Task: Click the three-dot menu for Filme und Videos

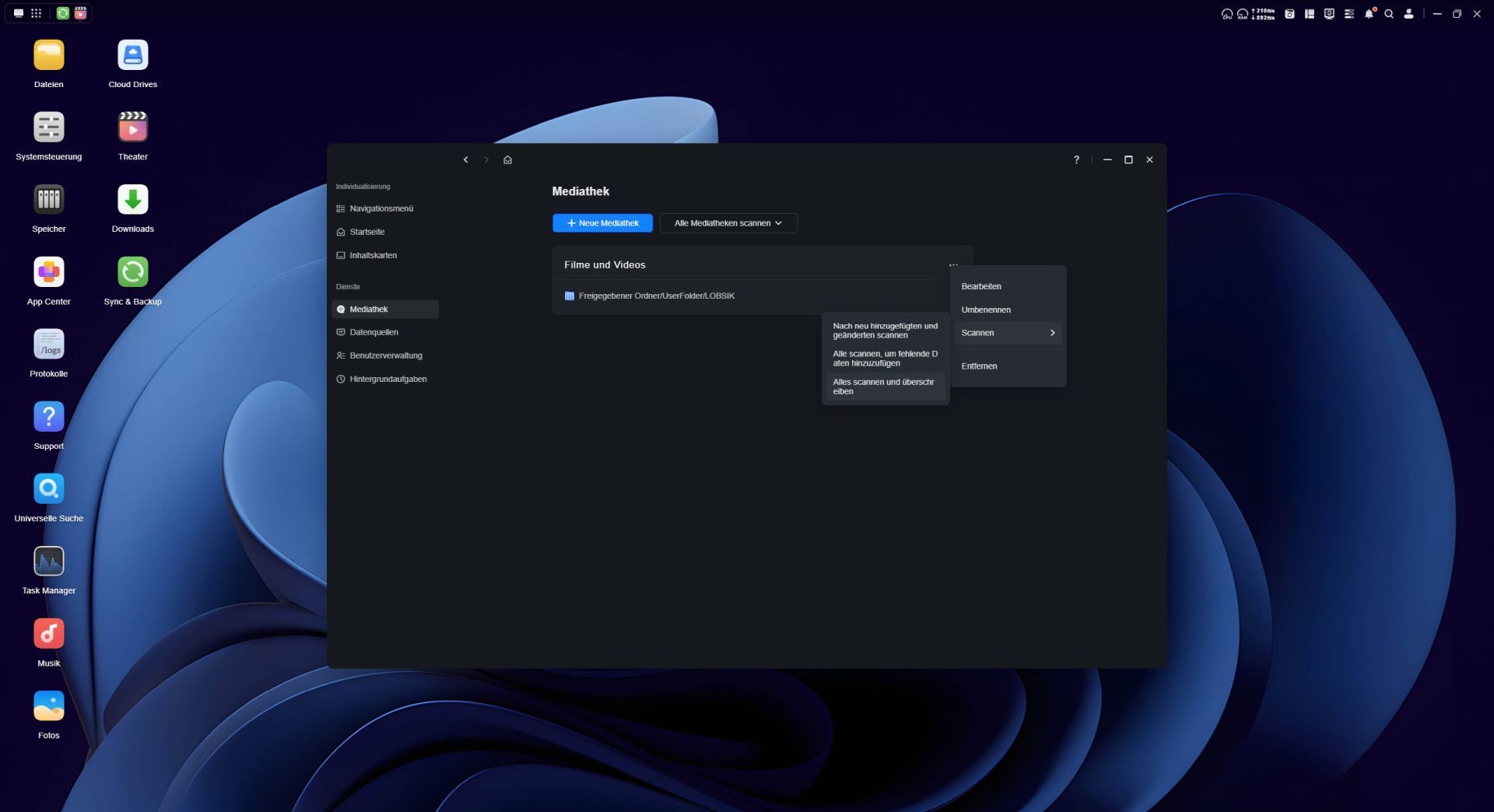Action: pos(953,265)
